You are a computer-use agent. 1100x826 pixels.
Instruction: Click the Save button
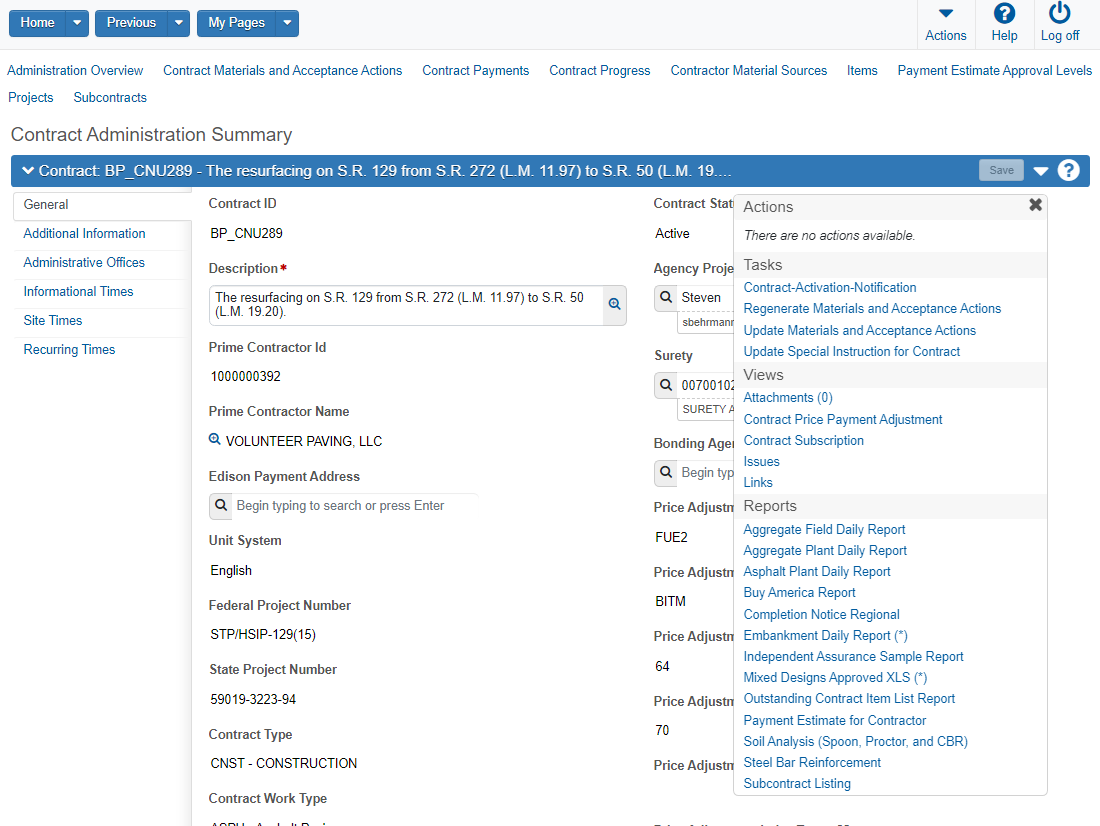(1001, 170)
